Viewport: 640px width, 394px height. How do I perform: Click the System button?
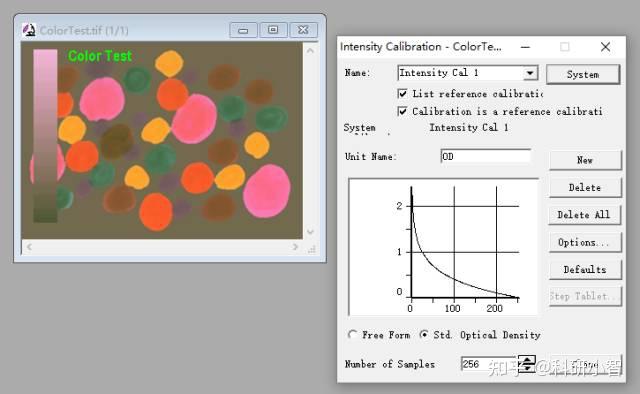(x=583, y=74)
